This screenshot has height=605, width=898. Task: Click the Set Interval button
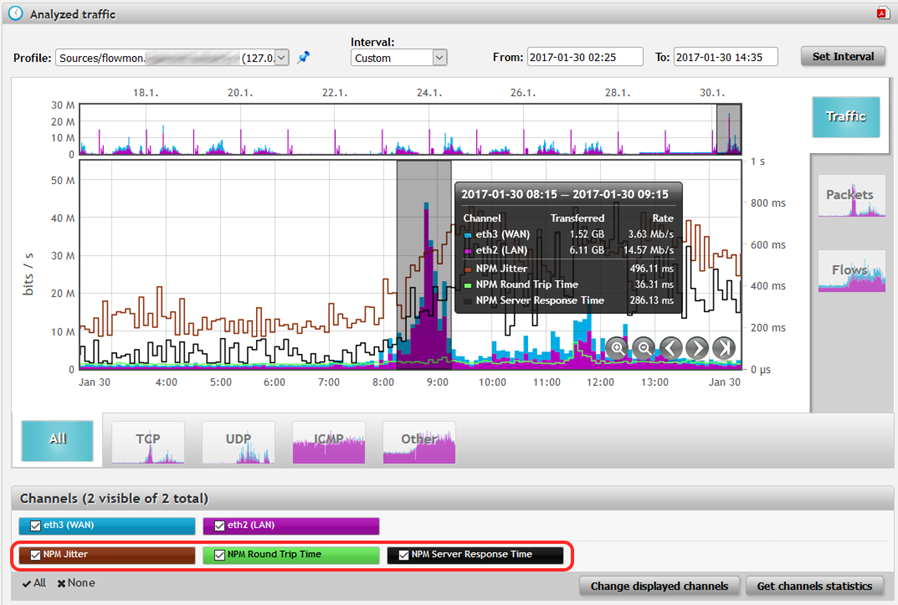[x=843, y=56]
